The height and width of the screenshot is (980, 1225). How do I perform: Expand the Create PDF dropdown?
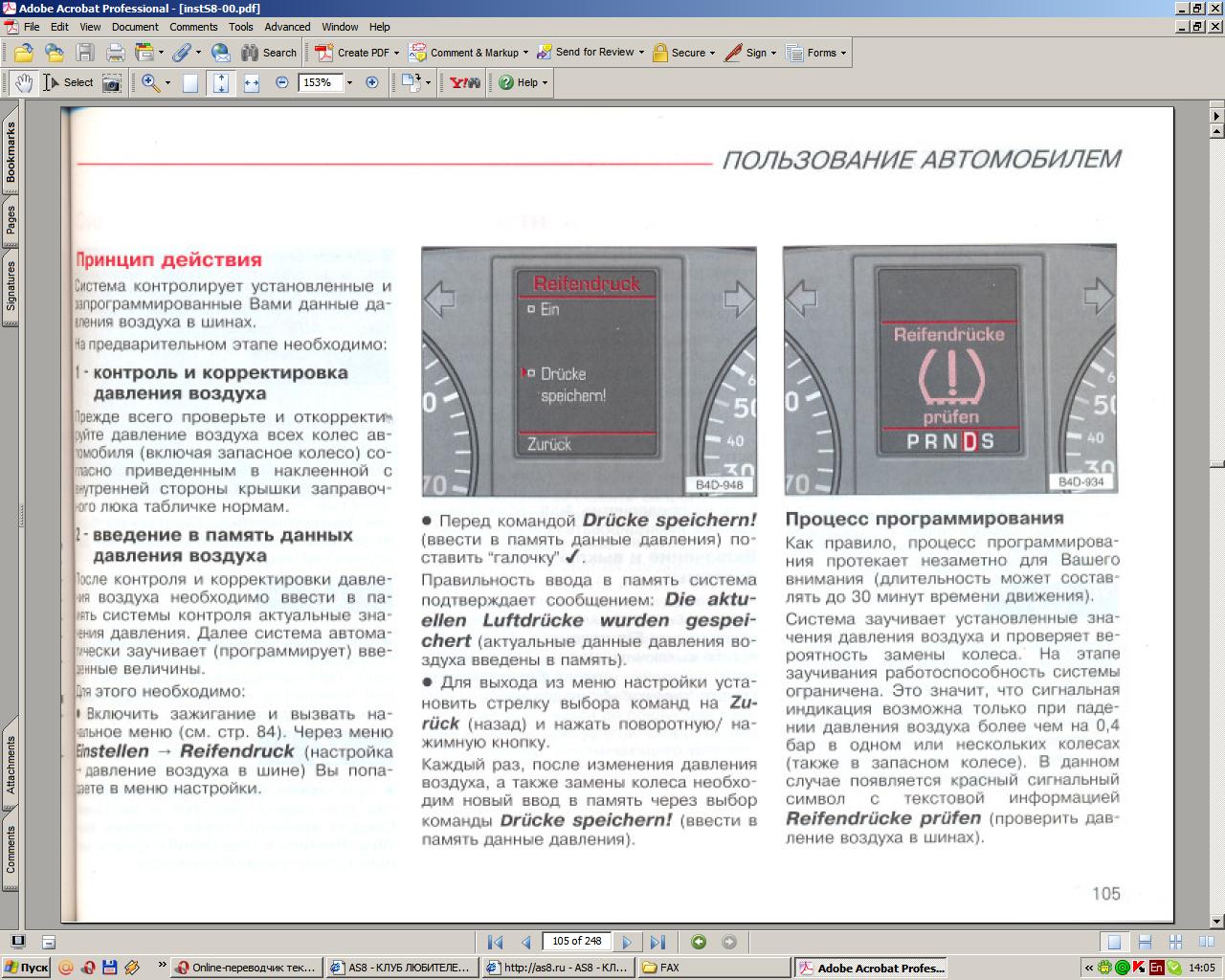click(x=396, y=53)
